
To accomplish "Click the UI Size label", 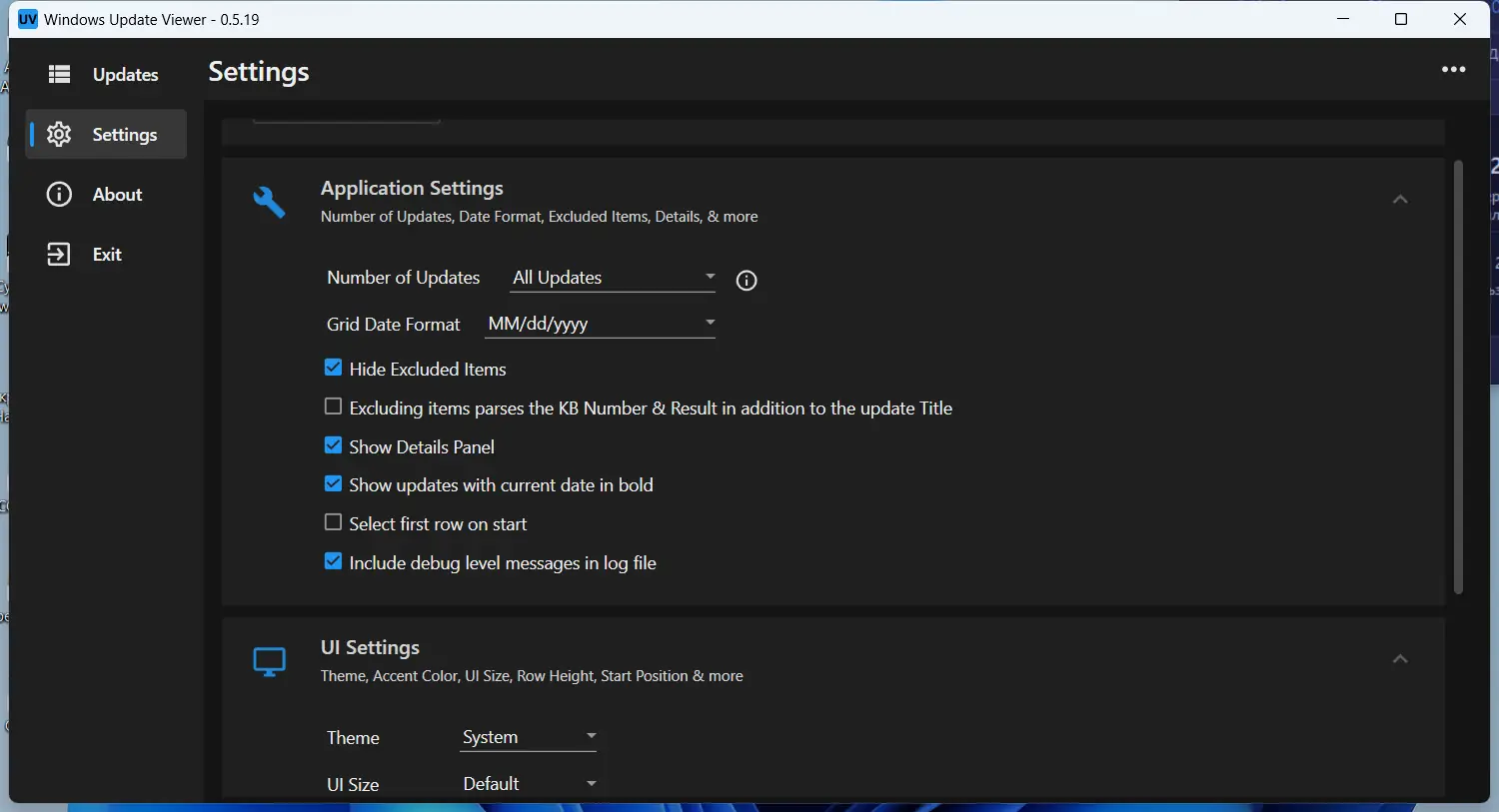I will 353,785.
